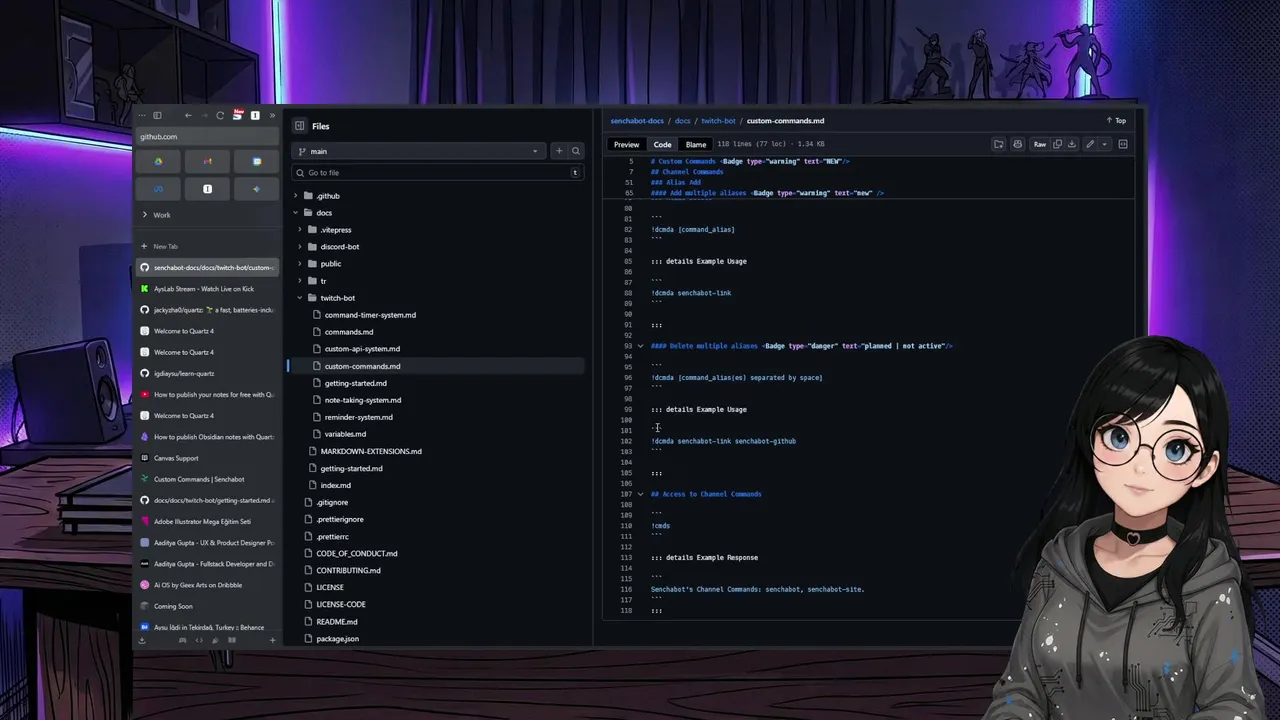Open the Canvas Support tab
This screenshot has width=1280, height=720.
tap(206, 458)
